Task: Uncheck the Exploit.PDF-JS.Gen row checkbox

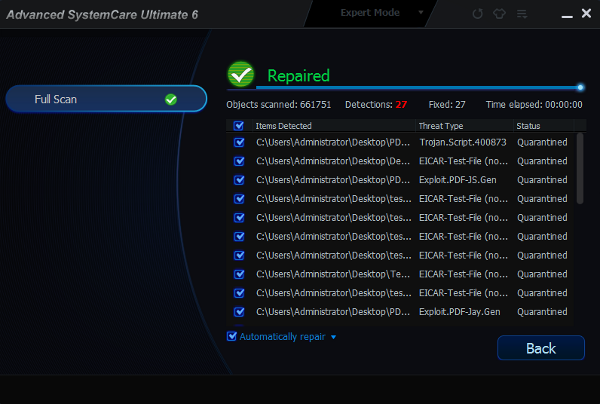Action: tap(239, 180)
